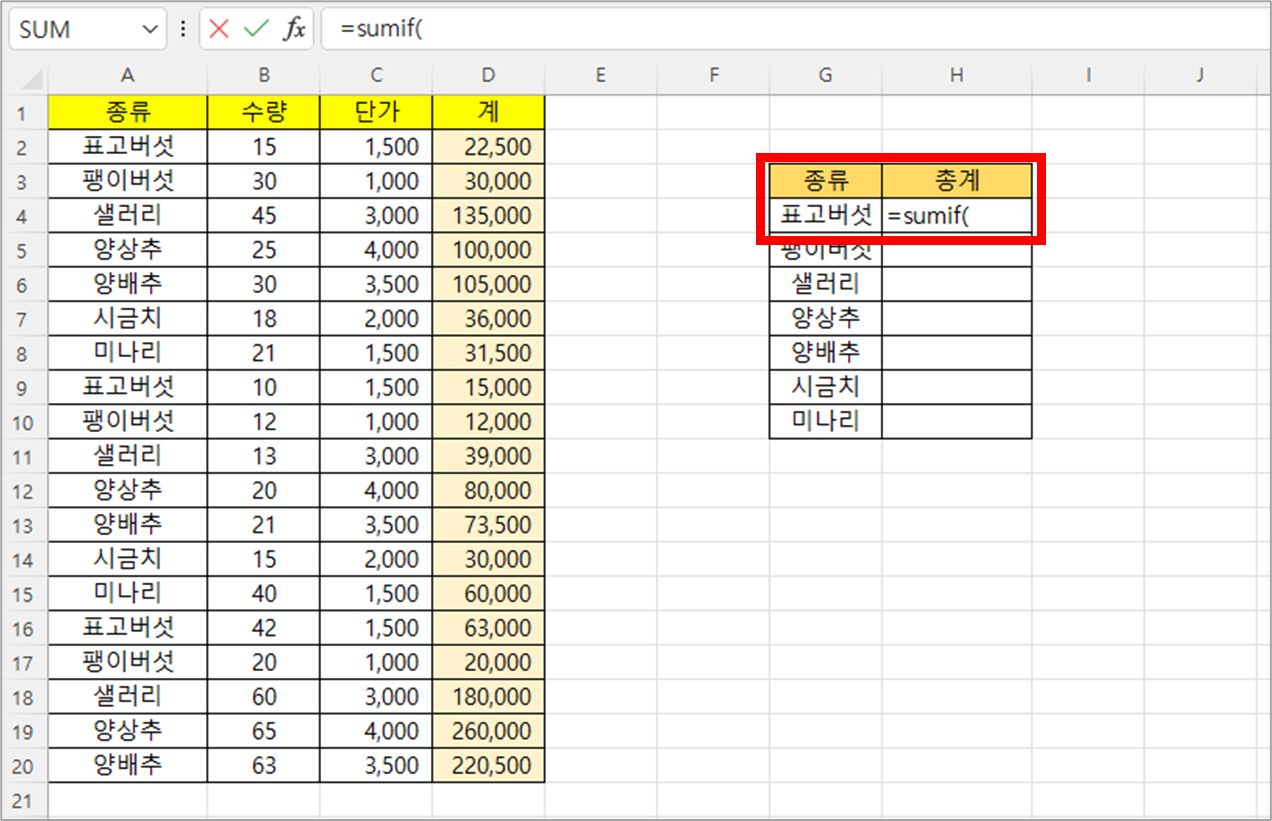Image resolution: width=1272 pixels, height=821 pixels.
Task: Click cell with total 12,000
Action: pos(488,422)
